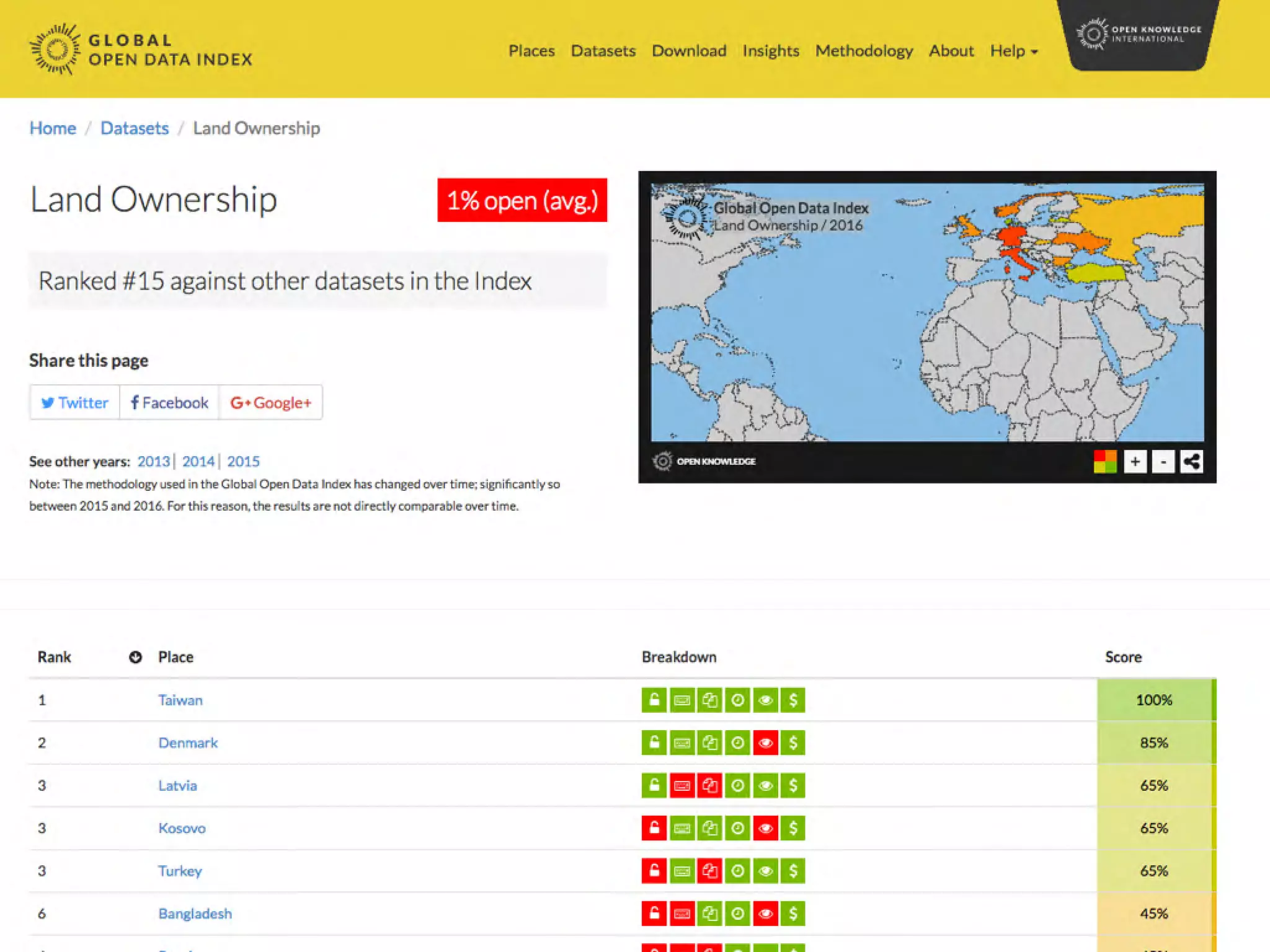This screenshot has width=1270, height=952.
Task: Click the map share icon
Action: [x=1191, y=462]
